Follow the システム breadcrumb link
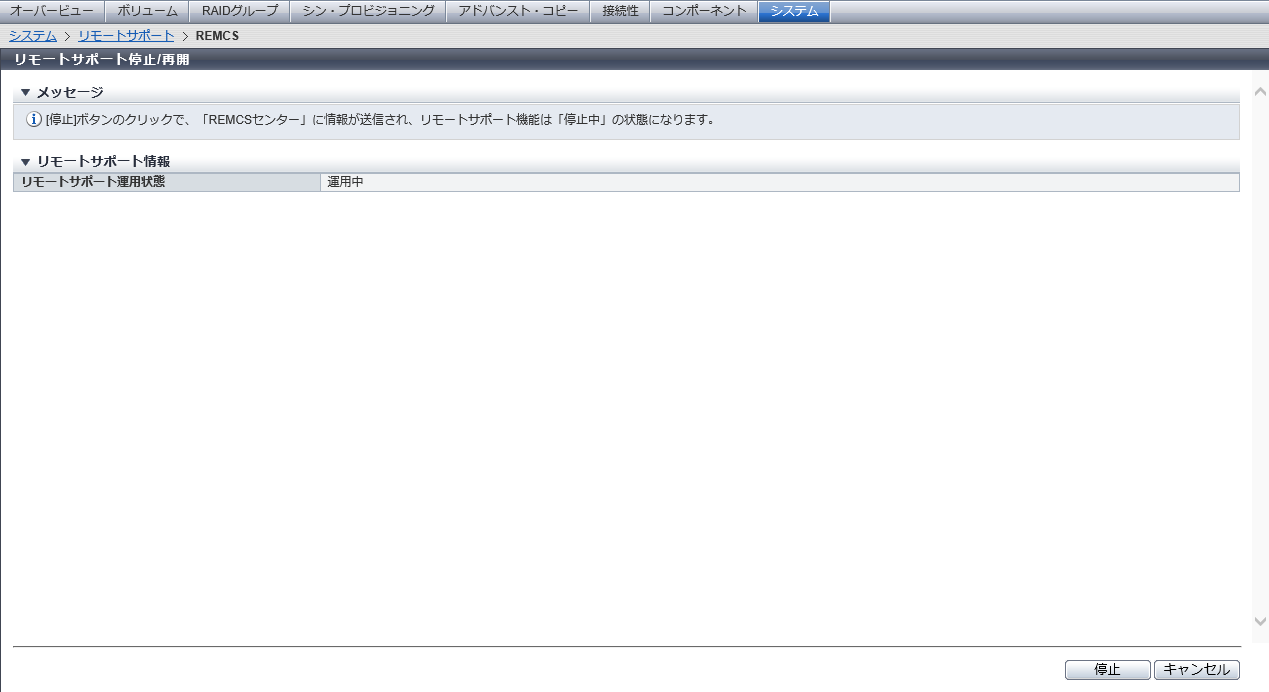The height and width of the screenshot is (692, 1269). pos(33,36)
